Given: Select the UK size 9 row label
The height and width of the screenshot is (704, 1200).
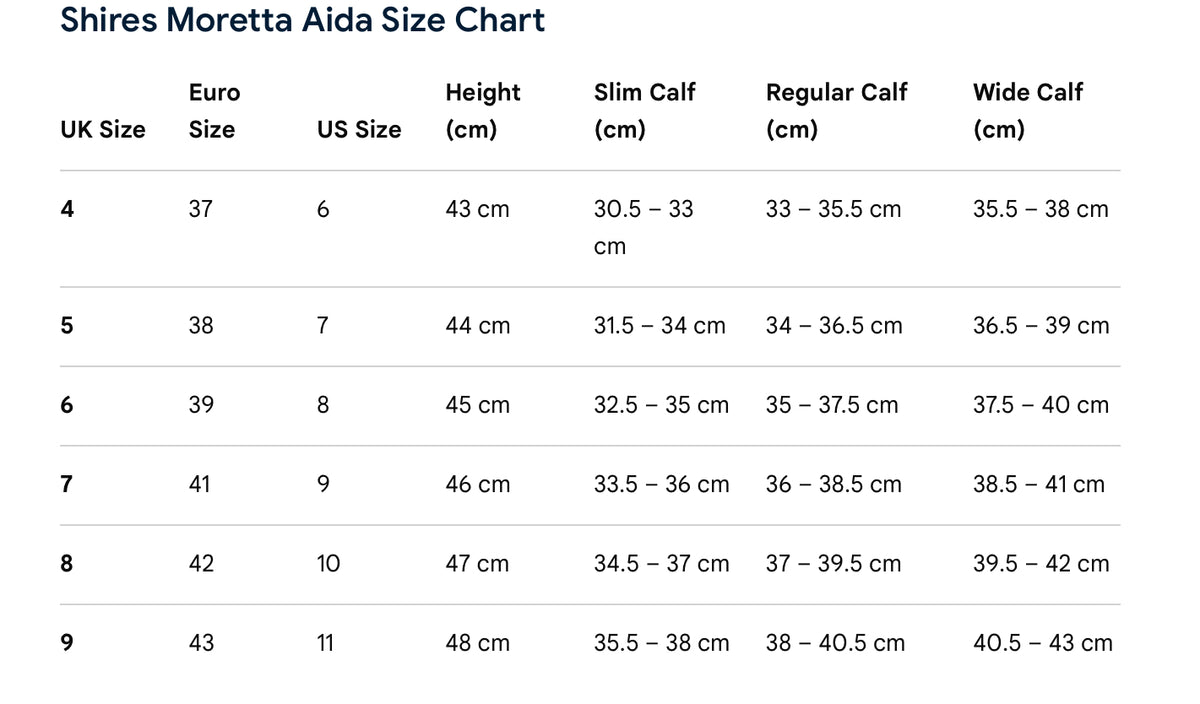Looking at the screenshot, I should (67, 643).
